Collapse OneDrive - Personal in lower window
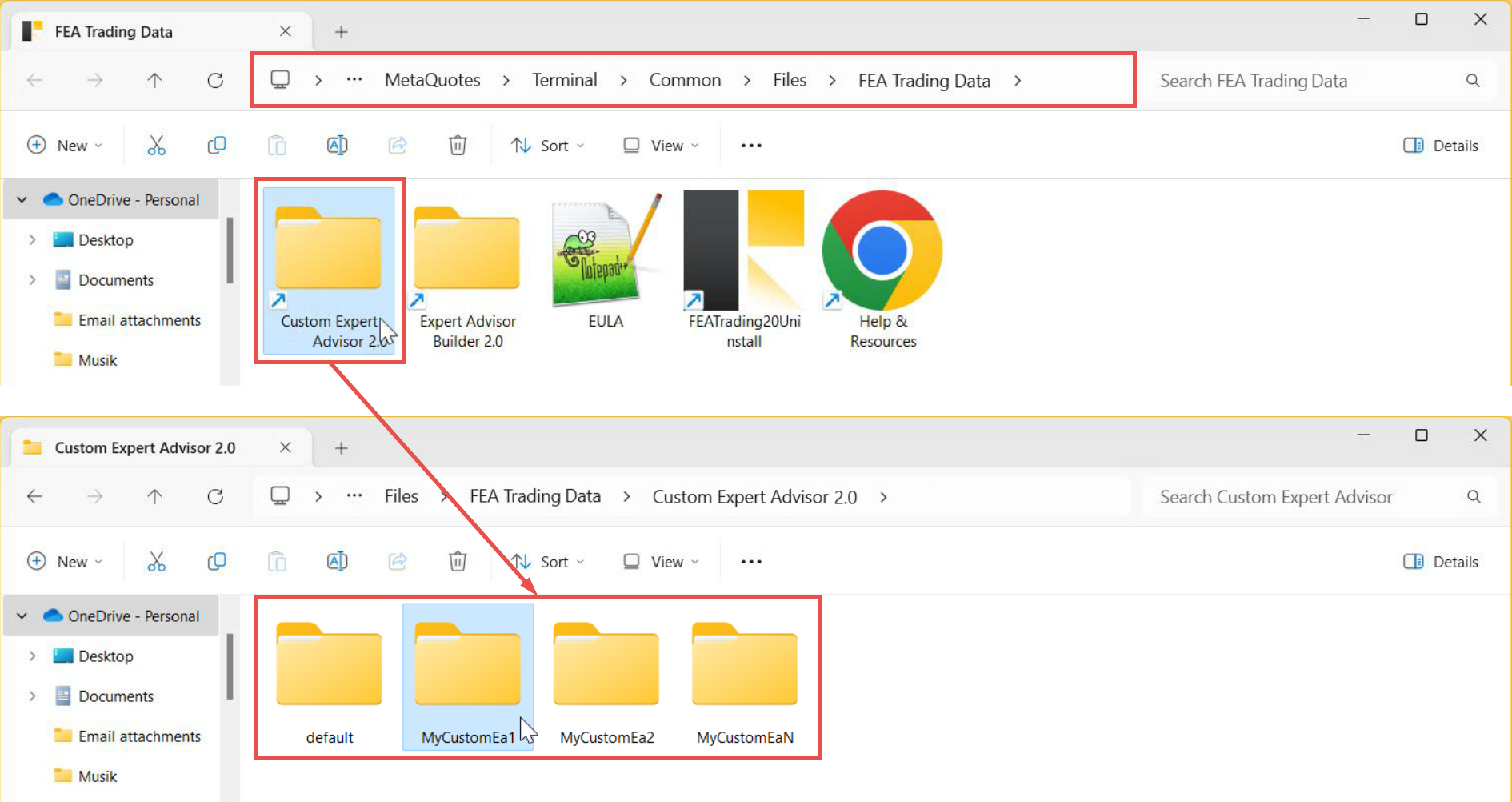This screenshot has height=802, width=1512. 22,616
